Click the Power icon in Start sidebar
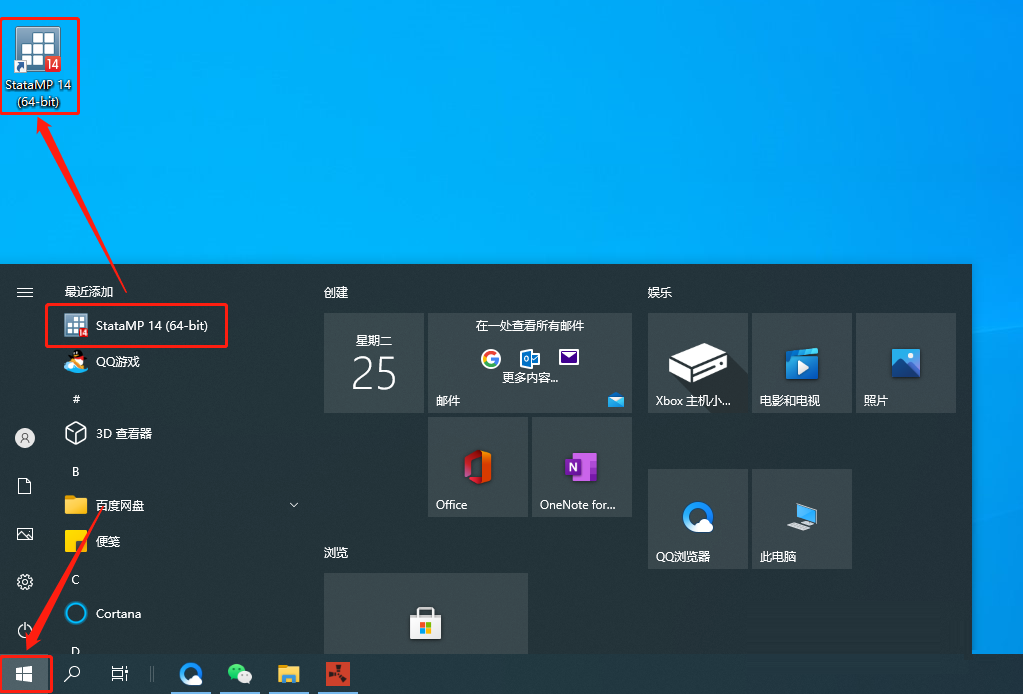 (x=25, y=630)
